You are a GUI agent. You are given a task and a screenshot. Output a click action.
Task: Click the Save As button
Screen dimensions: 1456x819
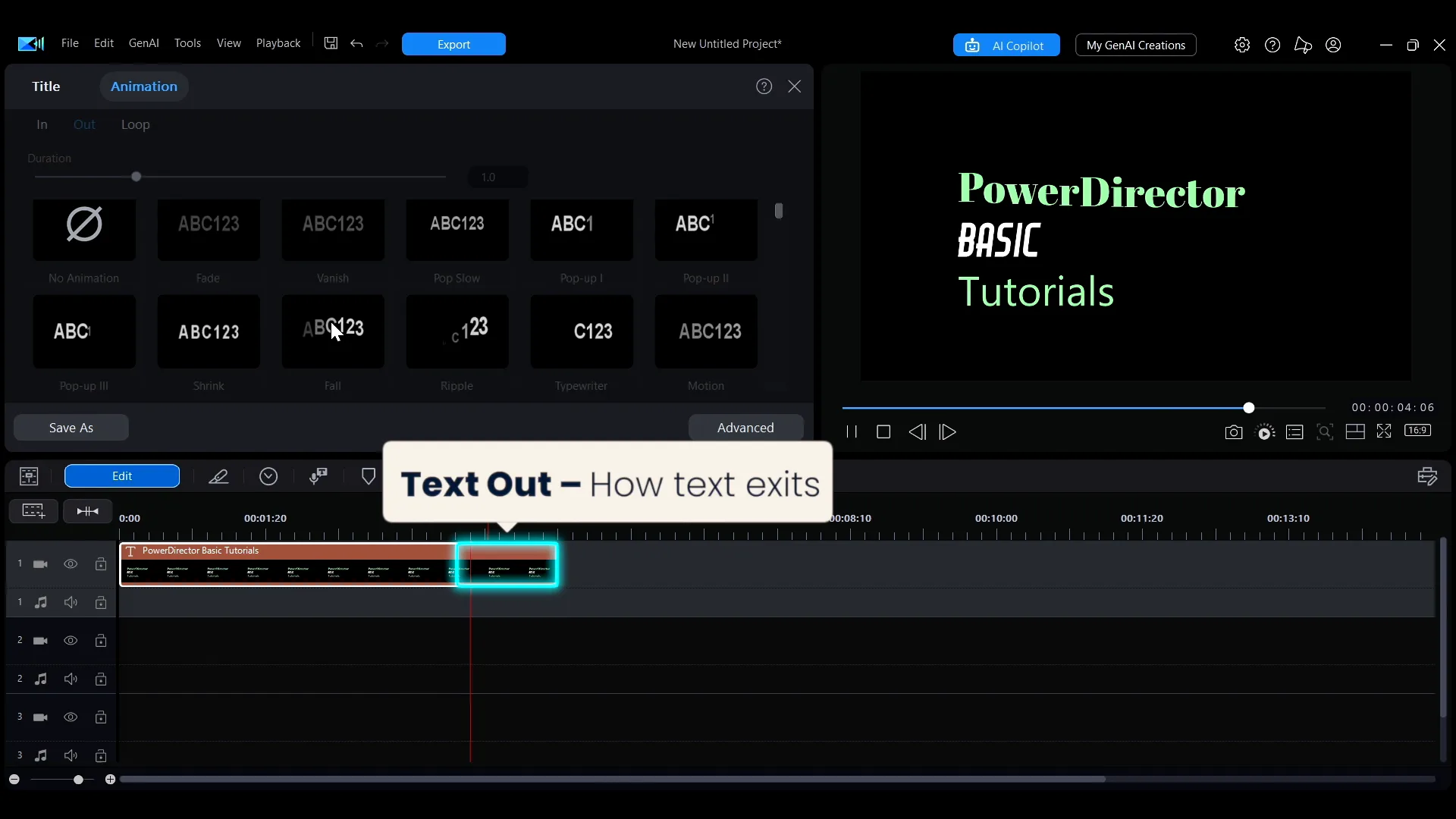pos(71,428)
